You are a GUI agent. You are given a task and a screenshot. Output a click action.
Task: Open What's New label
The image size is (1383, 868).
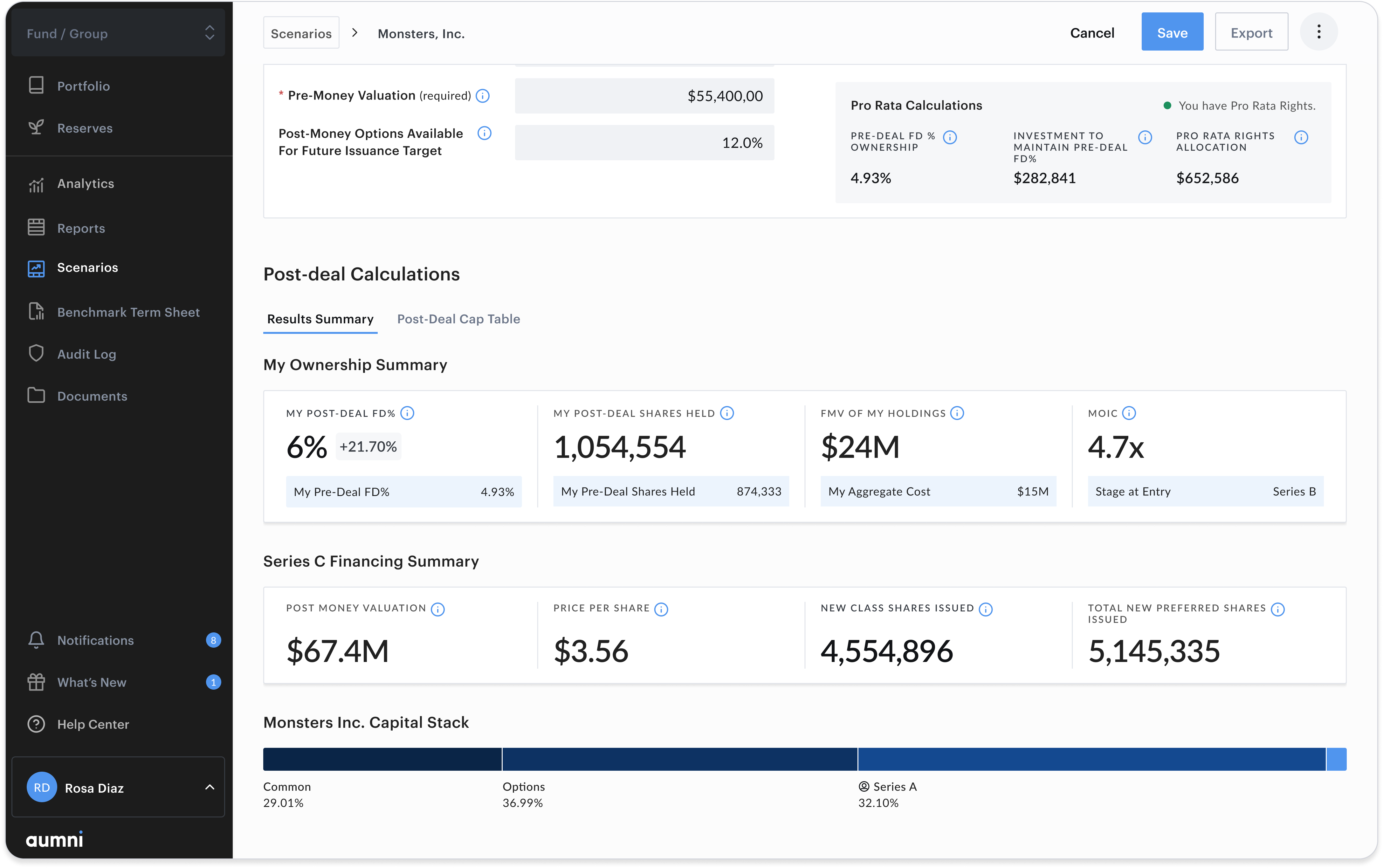pyautogui.click(x=92, y=683)
